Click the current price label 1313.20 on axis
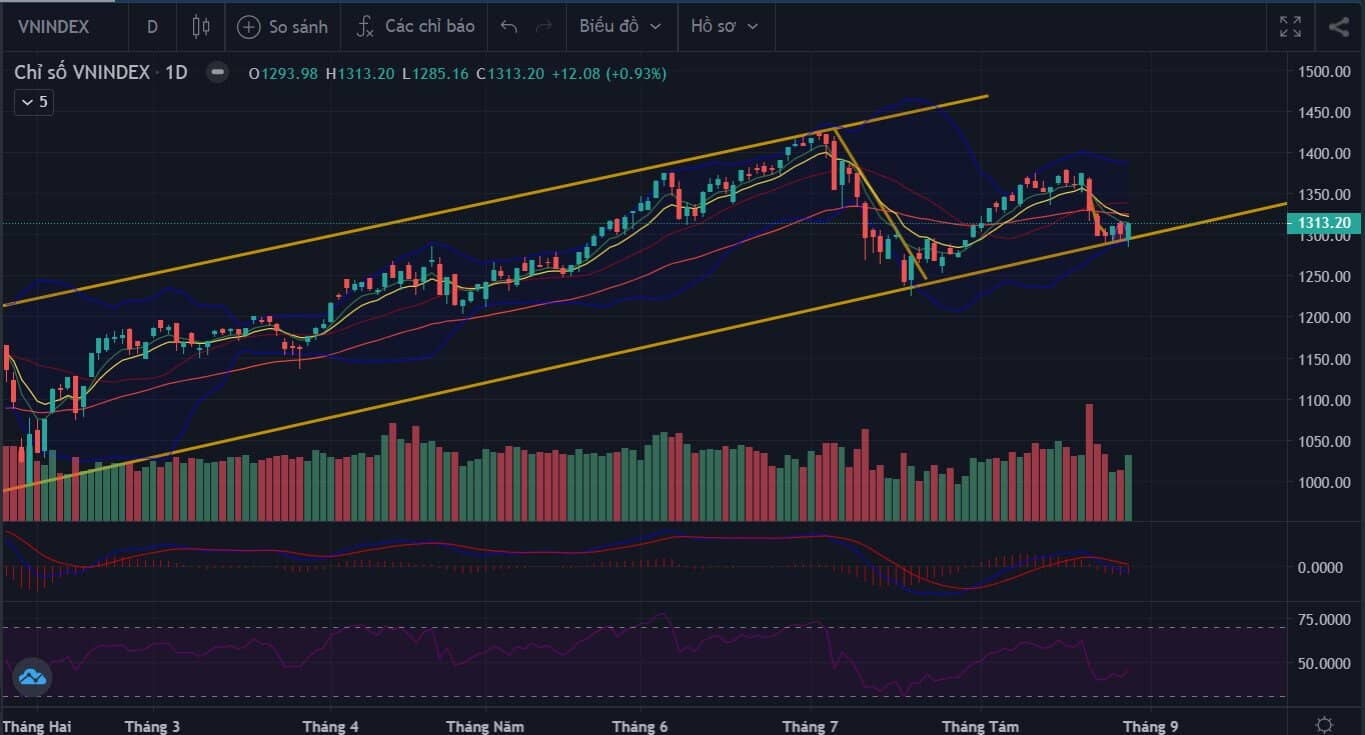 click(x=1325, y=223)
